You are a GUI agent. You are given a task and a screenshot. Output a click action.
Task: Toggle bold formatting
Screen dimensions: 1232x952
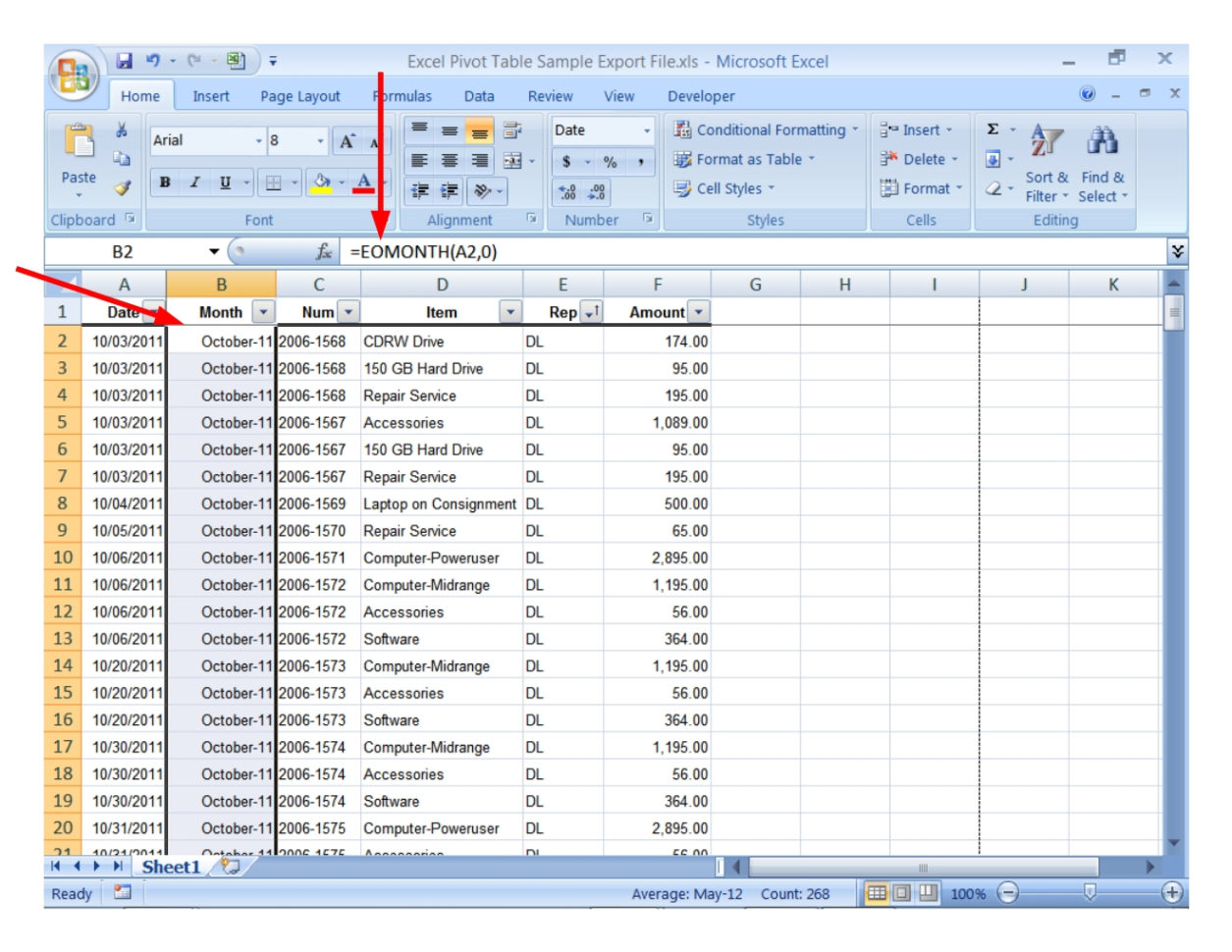(165, 183)
